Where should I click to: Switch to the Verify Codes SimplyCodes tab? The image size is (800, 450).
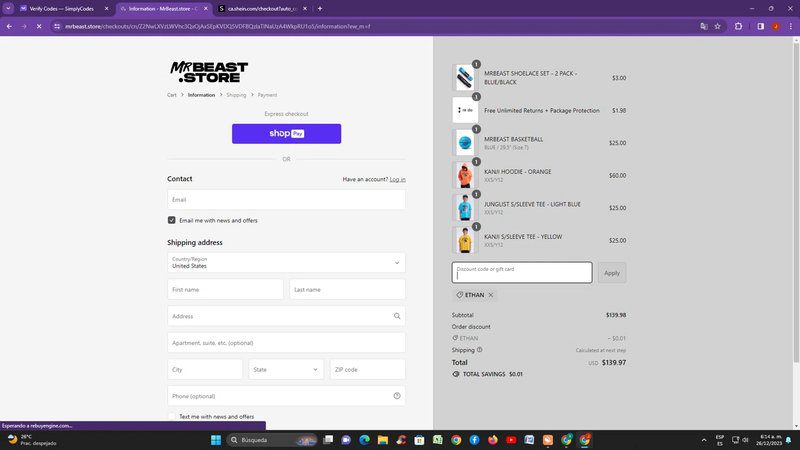pos(63,9)
